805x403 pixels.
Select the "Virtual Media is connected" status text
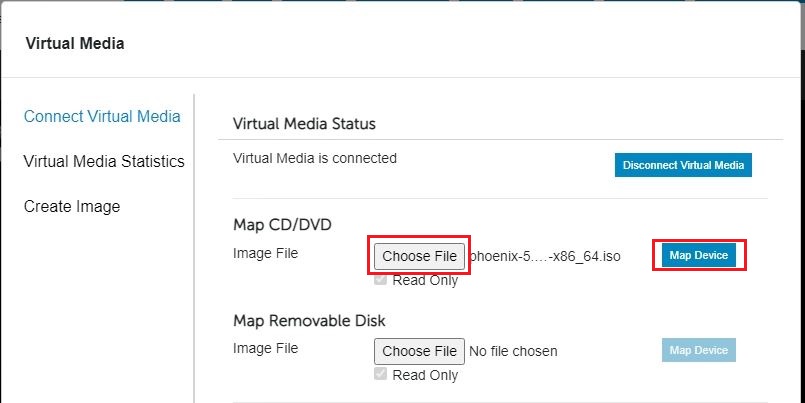click(x=315, y=158)
